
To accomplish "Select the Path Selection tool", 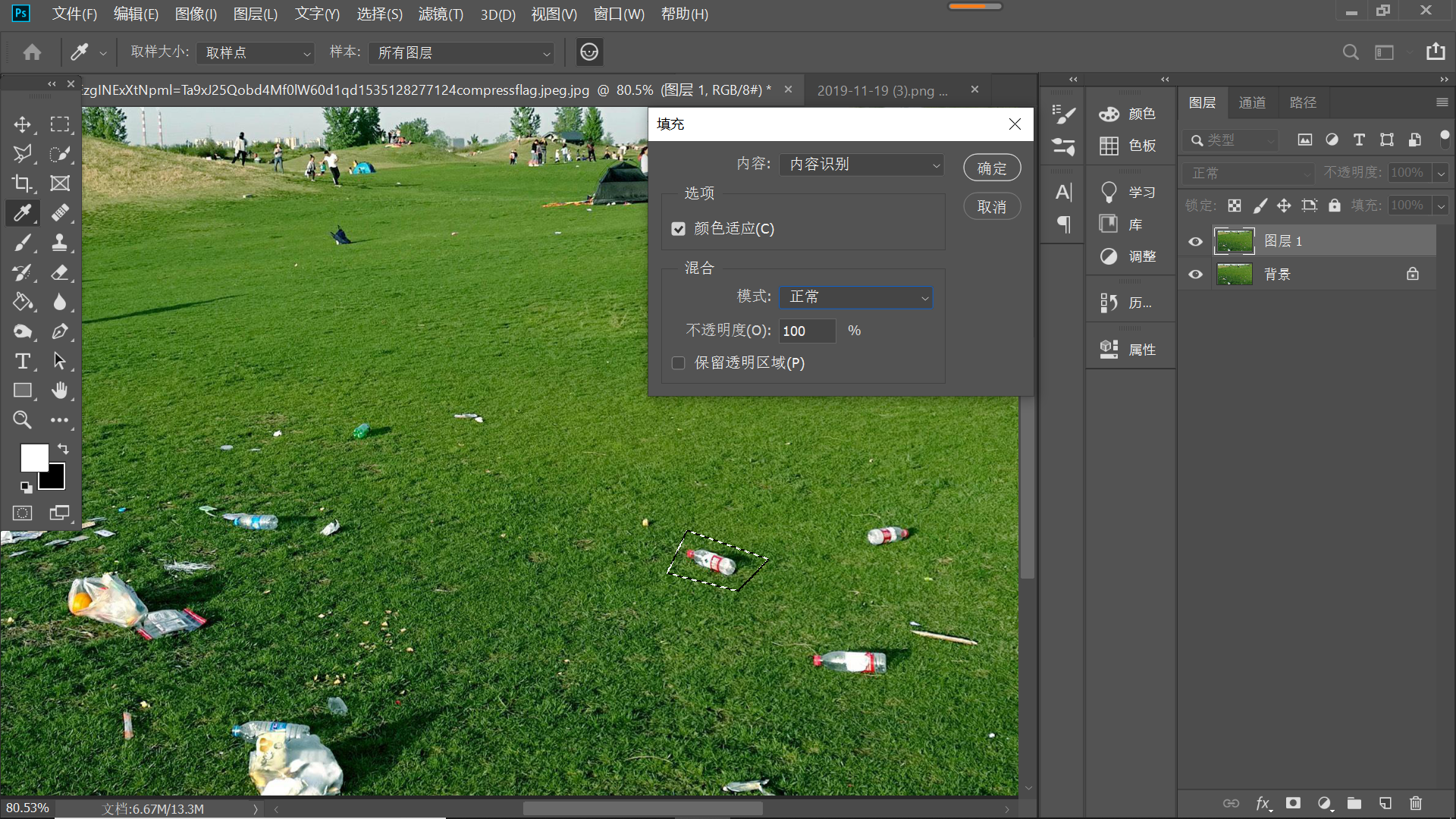I will [x=59, y=361].
